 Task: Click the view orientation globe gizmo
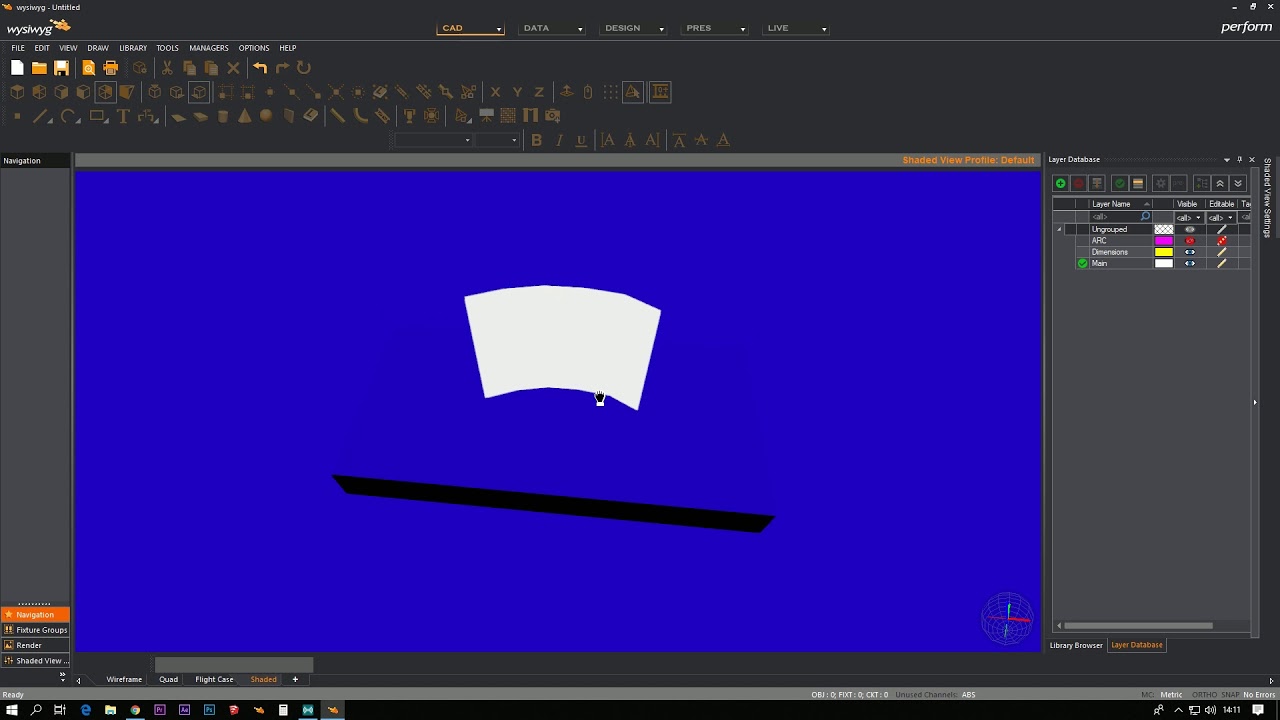pos(1007,619)
